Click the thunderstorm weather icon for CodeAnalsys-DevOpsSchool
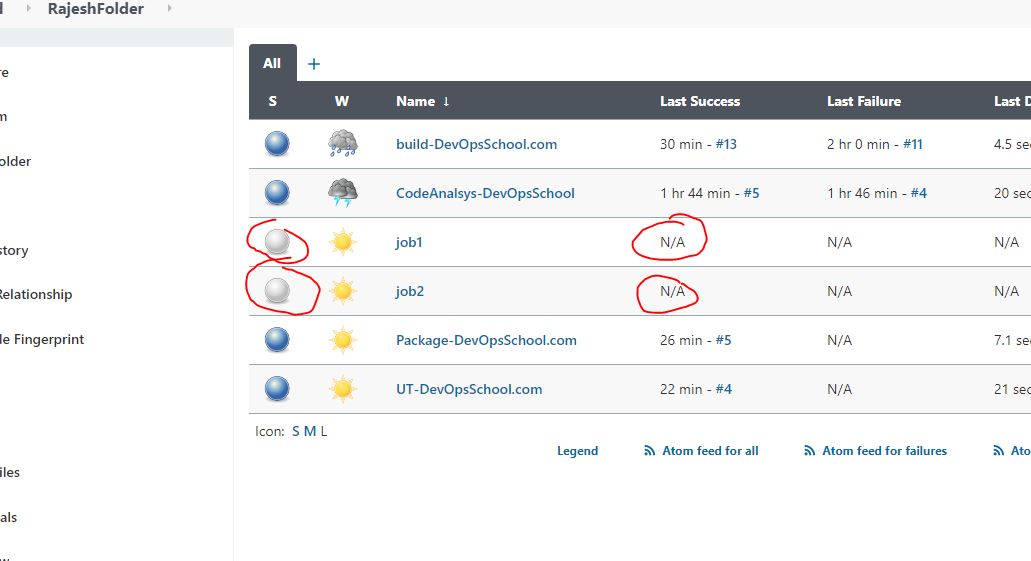 pyautogui.click(x=343, y=193)
